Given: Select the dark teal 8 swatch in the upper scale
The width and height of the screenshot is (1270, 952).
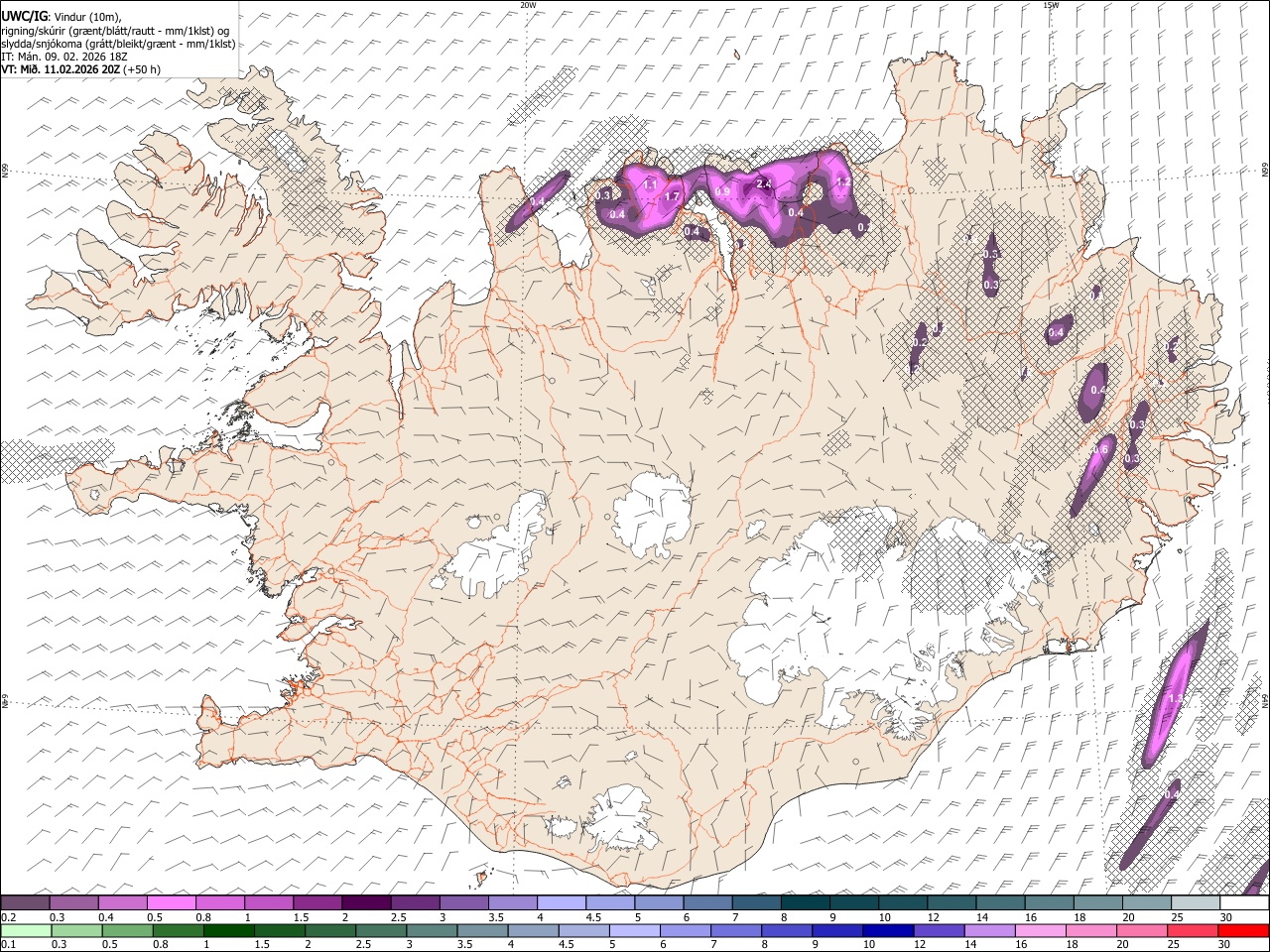Looking at the screenshot, I should 805,902.
